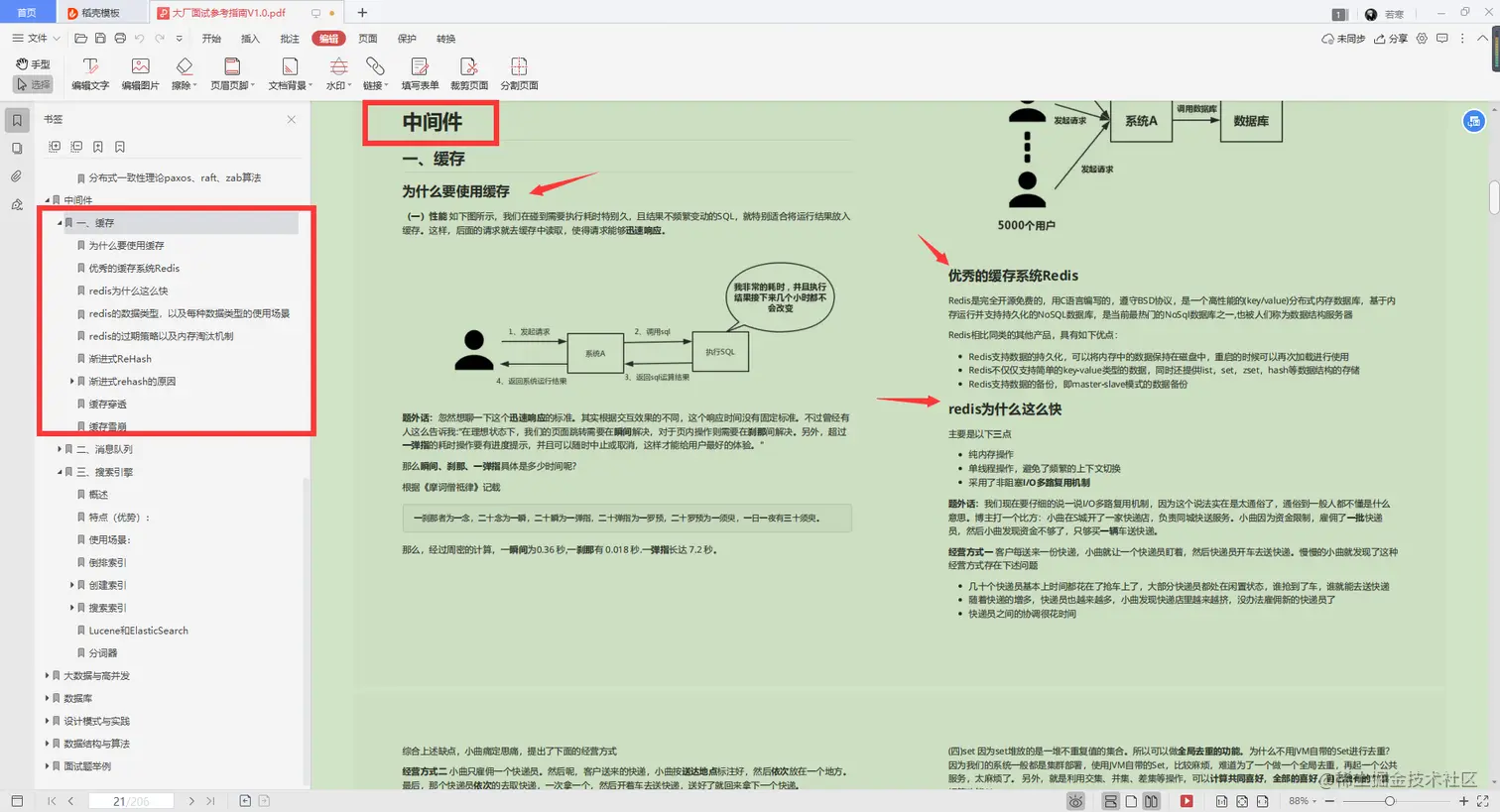This screenshot has height=812, width=1500.
Task: Open the 若寒 user account
Action: (x=1384, y=14)
